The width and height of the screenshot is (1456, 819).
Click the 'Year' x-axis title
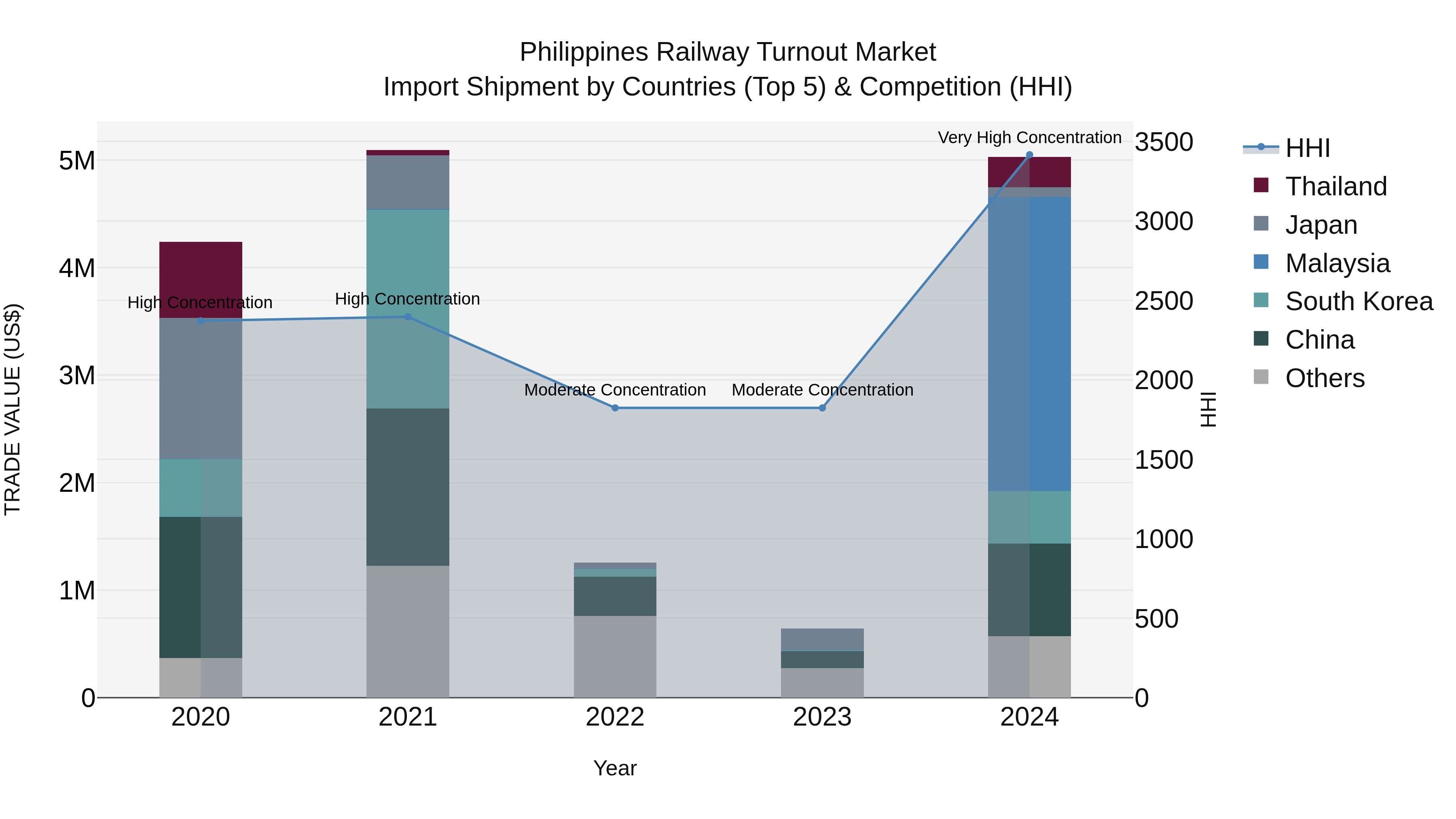tap(615, 769)
